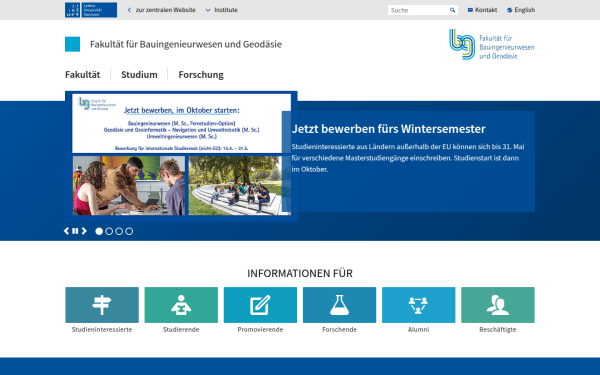Switch language to English
Screen dimensions: 600x375
pos(521,10)
